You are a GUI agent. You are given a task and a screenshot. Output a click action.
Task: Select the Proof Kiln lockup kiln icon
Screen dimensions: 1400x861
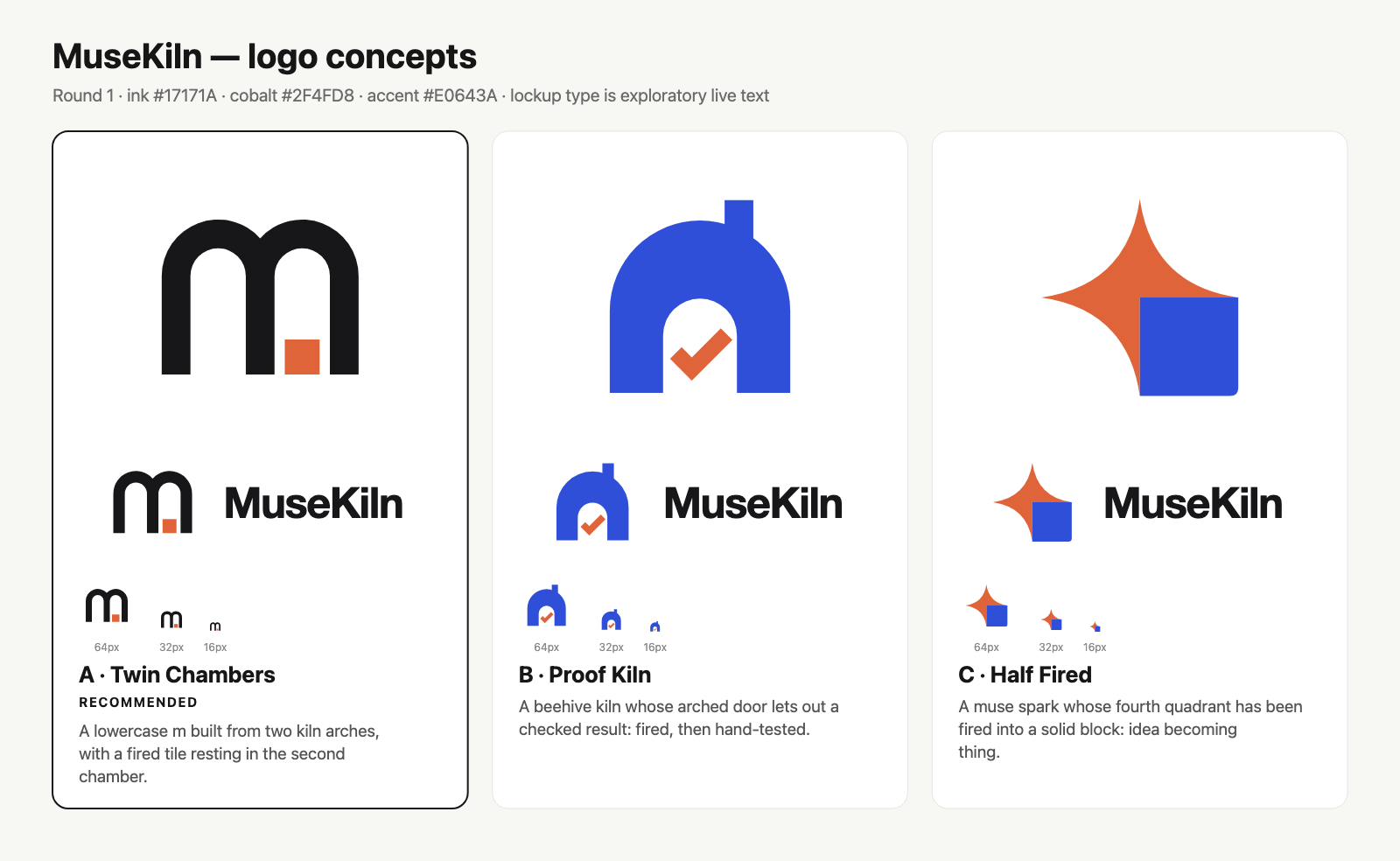[x=592, y=501]
